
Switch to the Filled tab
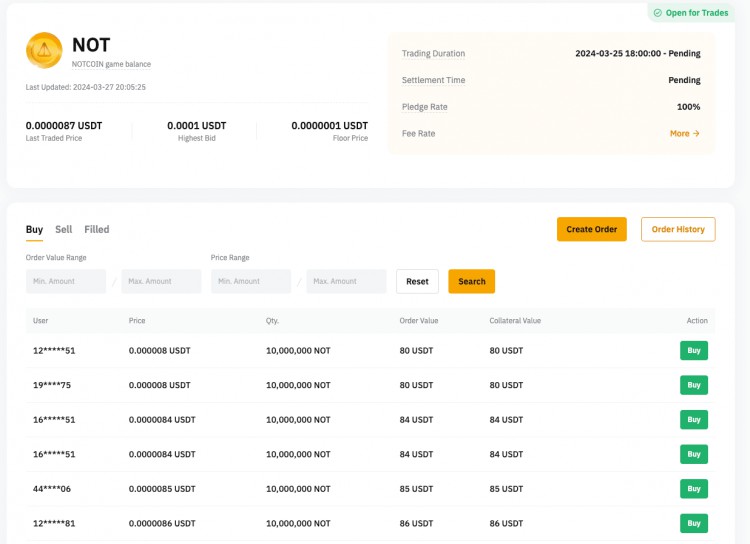point(97,229)
